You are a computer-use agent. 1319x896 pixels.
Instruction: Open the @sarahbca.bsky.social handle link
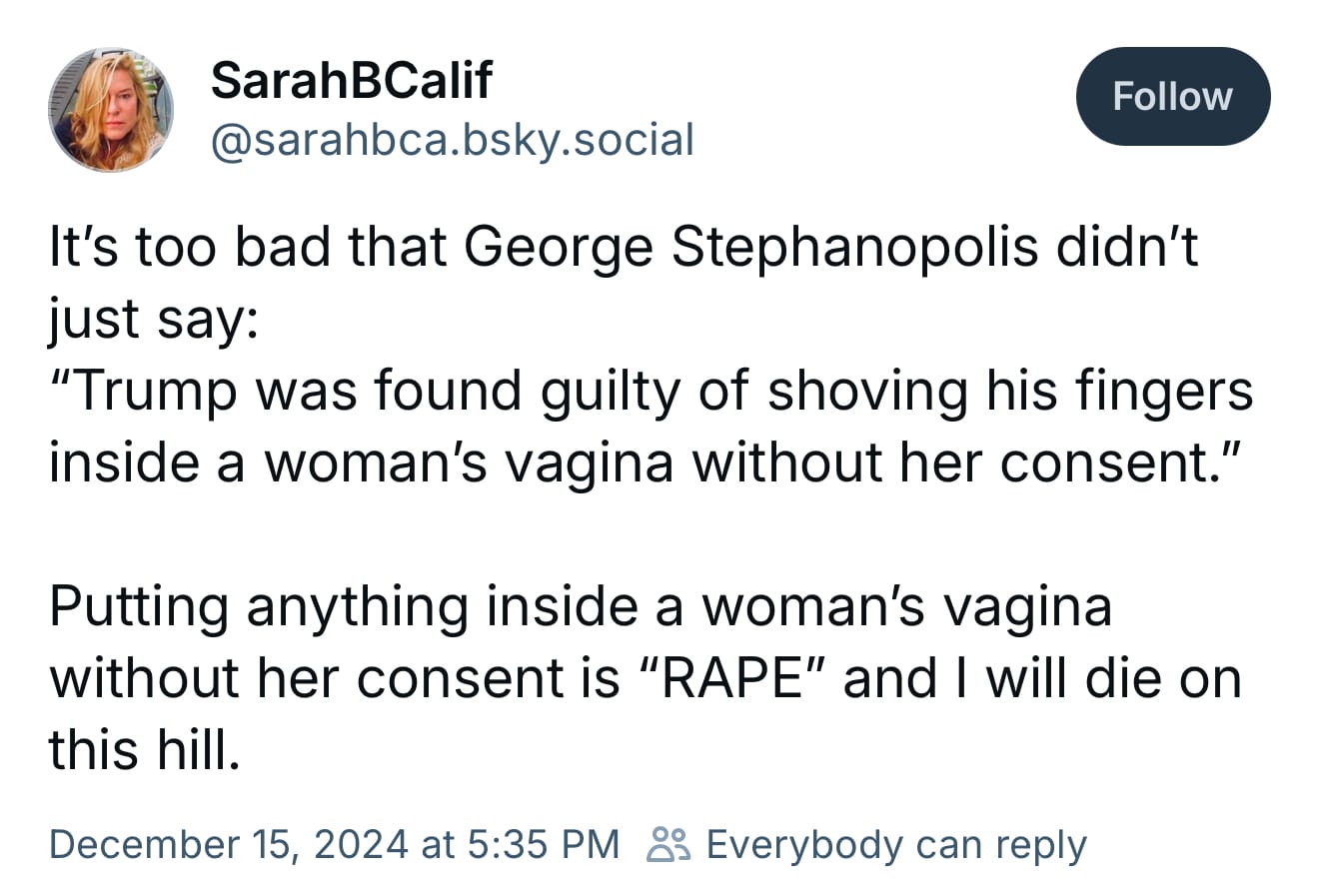coord(452,140)
